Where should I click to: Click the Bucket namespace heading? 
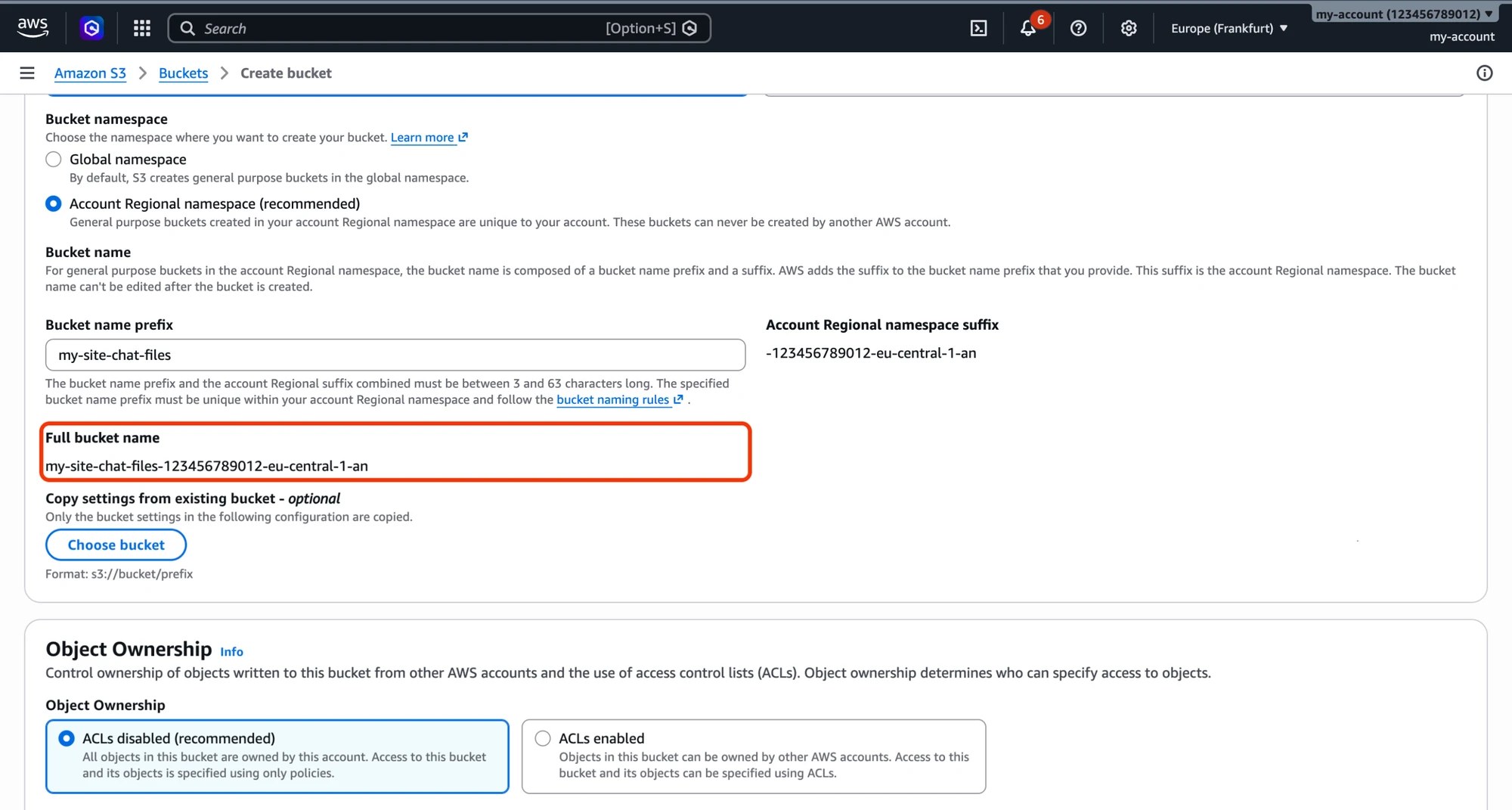pyautogui.click(x=107, y=119)
